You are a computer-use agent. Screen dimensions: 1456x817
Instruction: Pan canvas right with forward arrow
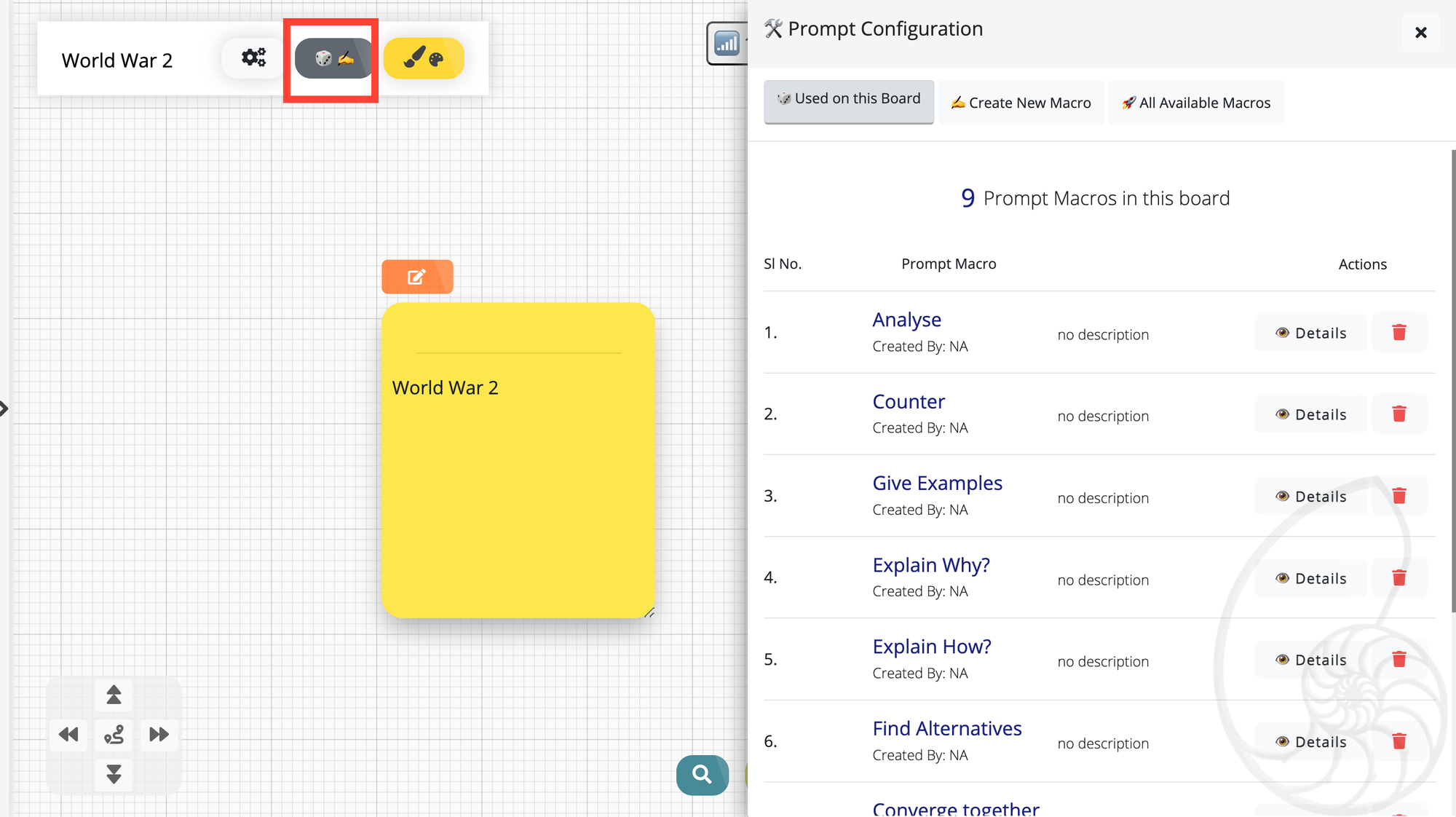click(x=159, y=734)
